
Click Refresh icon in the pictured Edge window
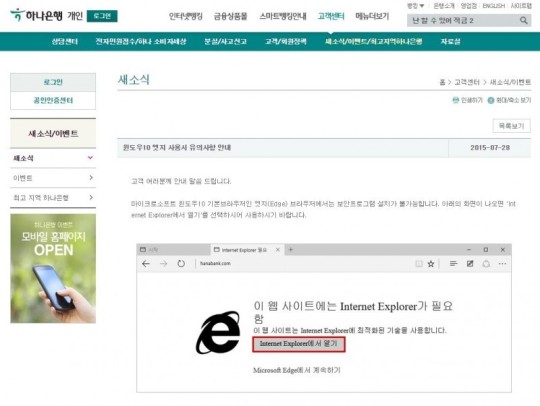click(181, 264)
